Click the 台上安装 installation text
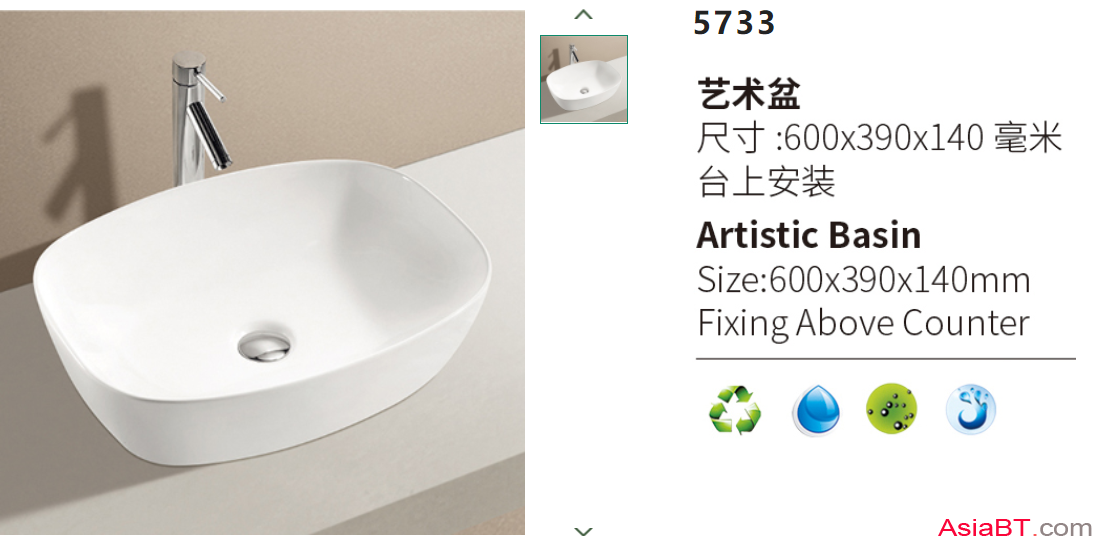 (766, 181)
